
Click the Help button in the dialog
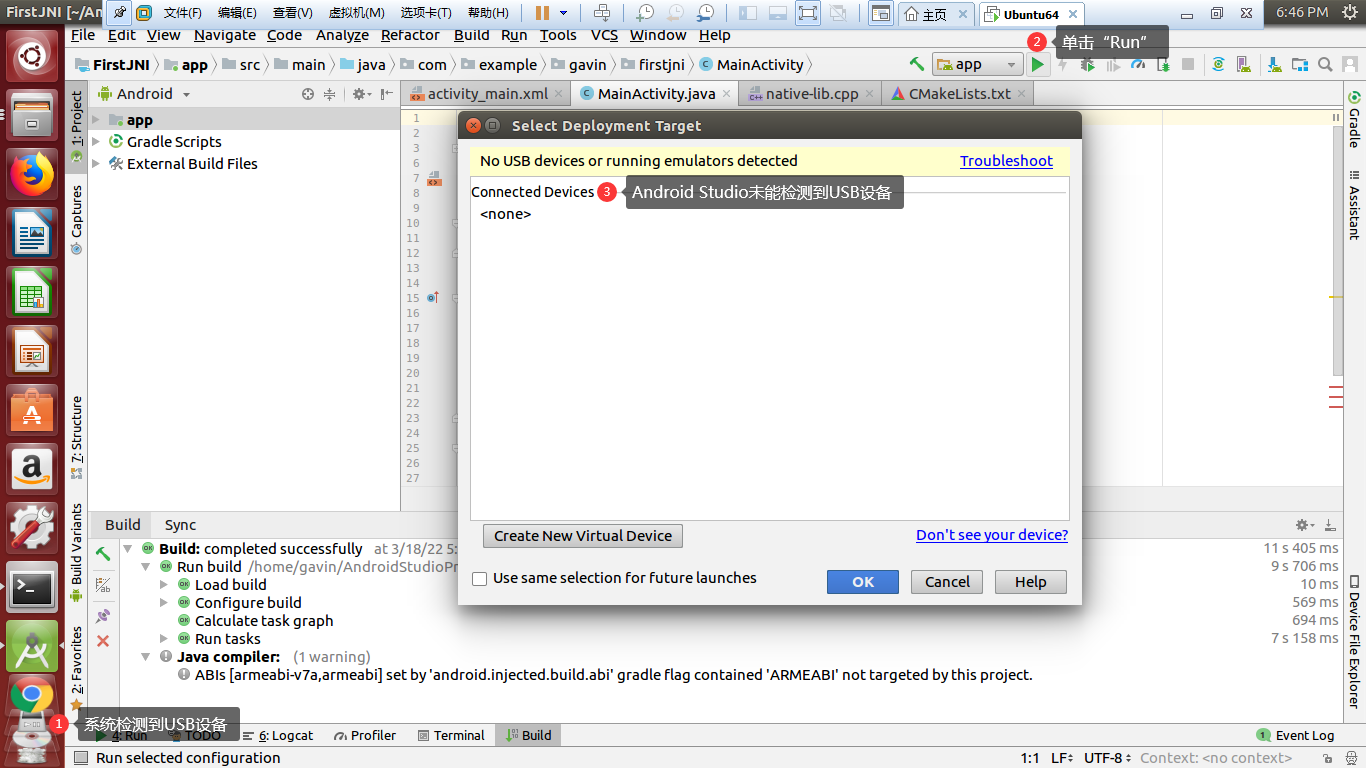[x=1031, y=582]
